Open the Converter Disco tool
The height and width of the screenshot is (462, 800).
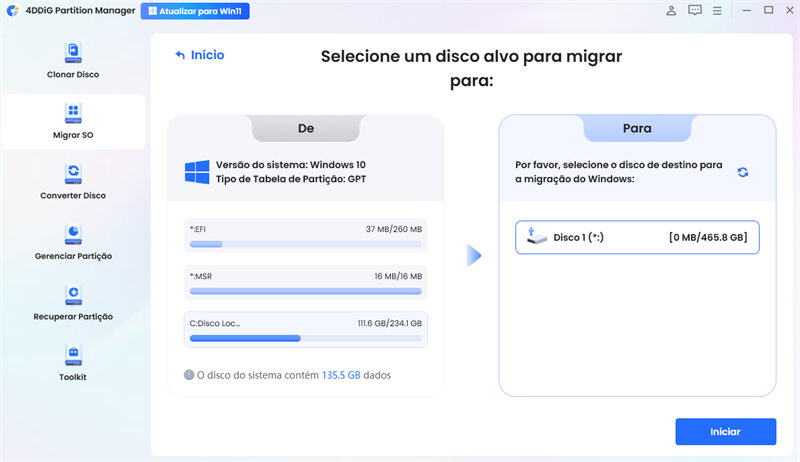point(73,180)
